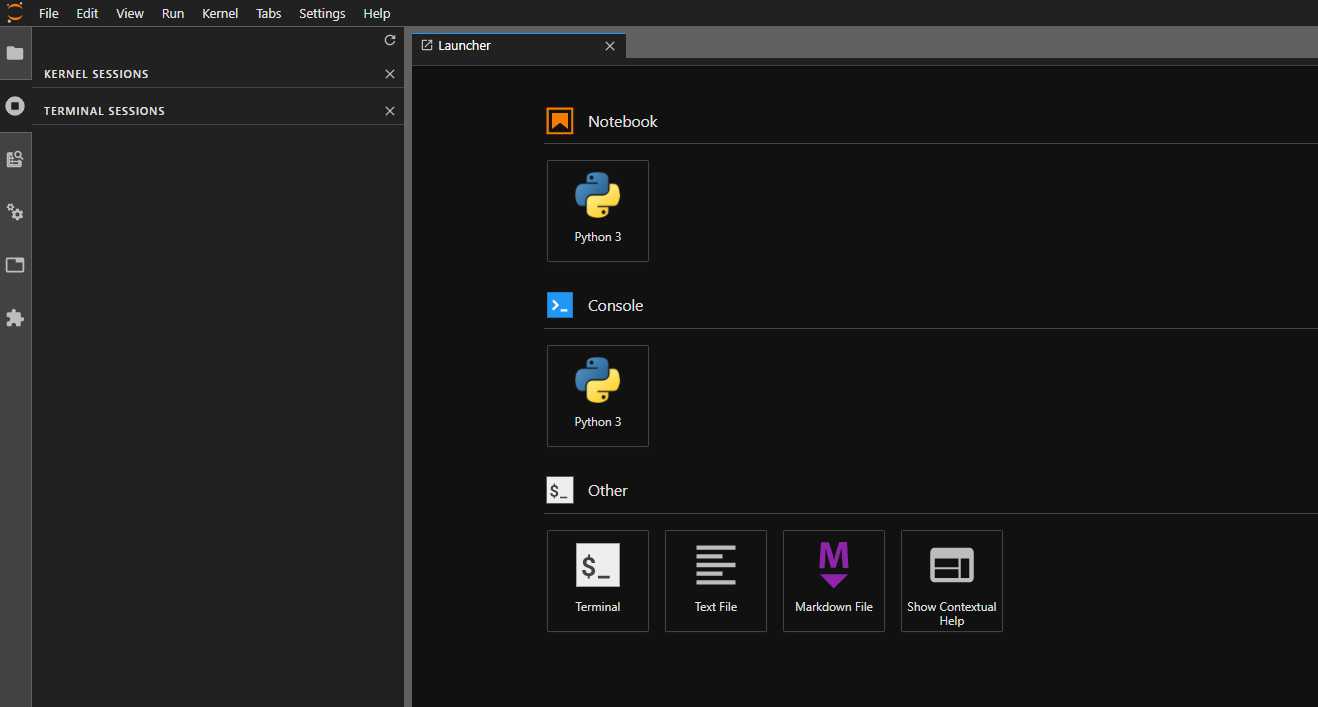Close the Launcher tab
This screenshot has height=707, width=1318.
click(610, 46)
